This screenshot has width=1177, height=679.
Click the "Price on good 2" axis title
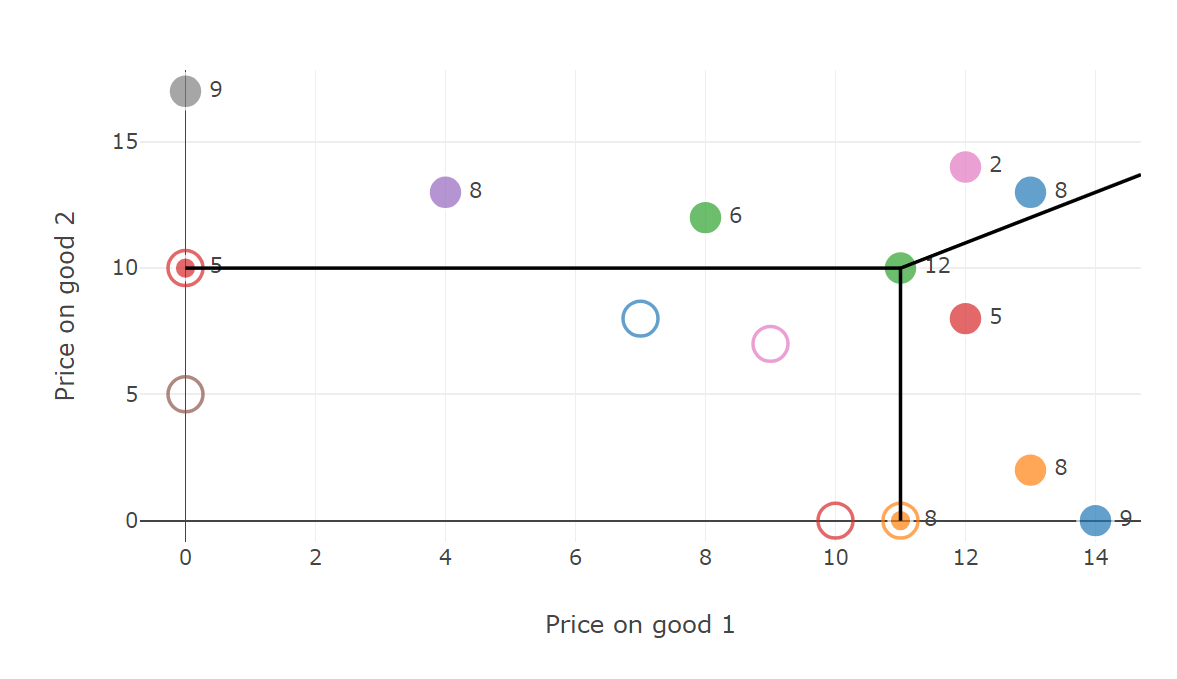tap(66, 318)
